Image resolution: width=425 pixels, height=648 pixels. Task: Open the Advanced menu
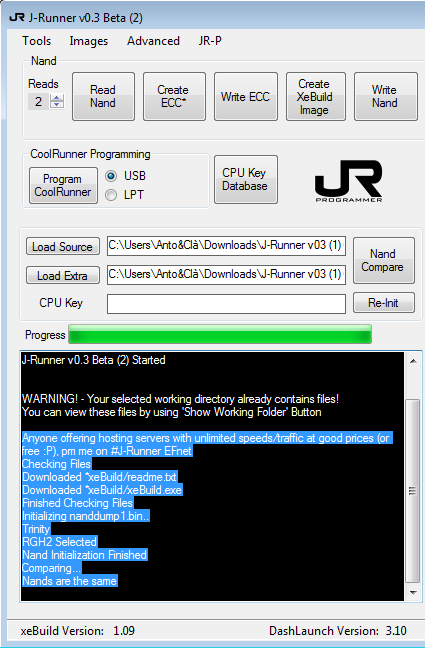point(153,41)
